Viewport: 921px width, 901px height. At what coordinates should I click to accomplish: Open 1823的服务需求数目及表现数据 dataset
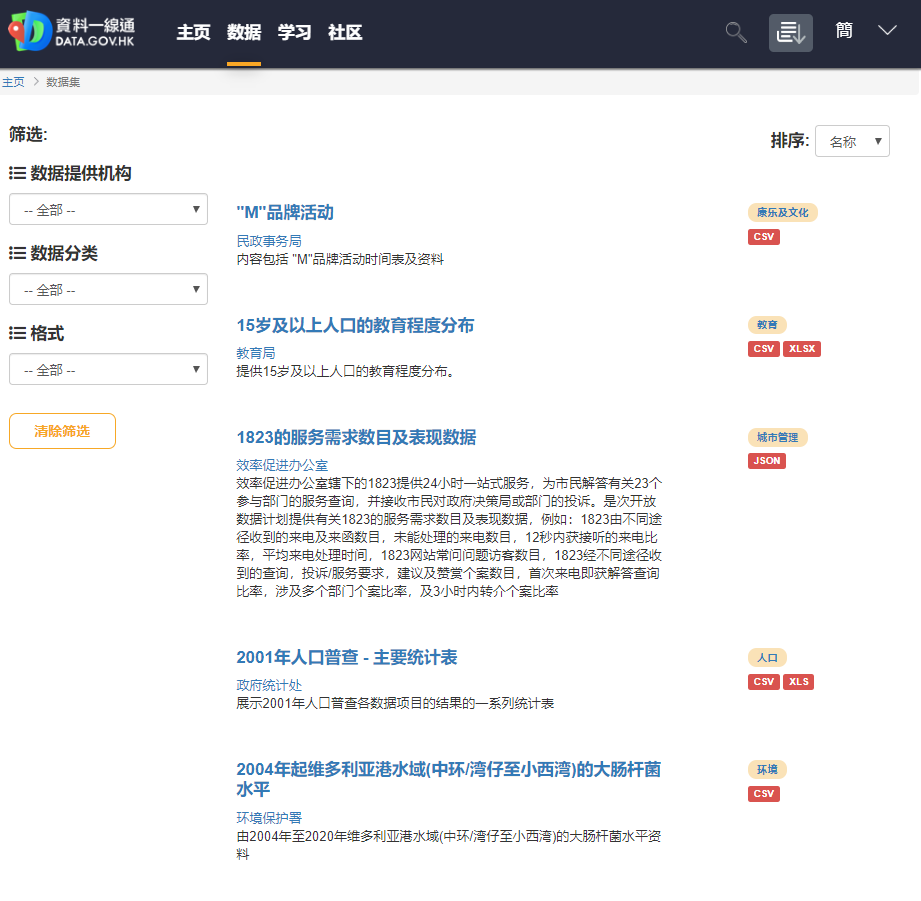(356, 438)
